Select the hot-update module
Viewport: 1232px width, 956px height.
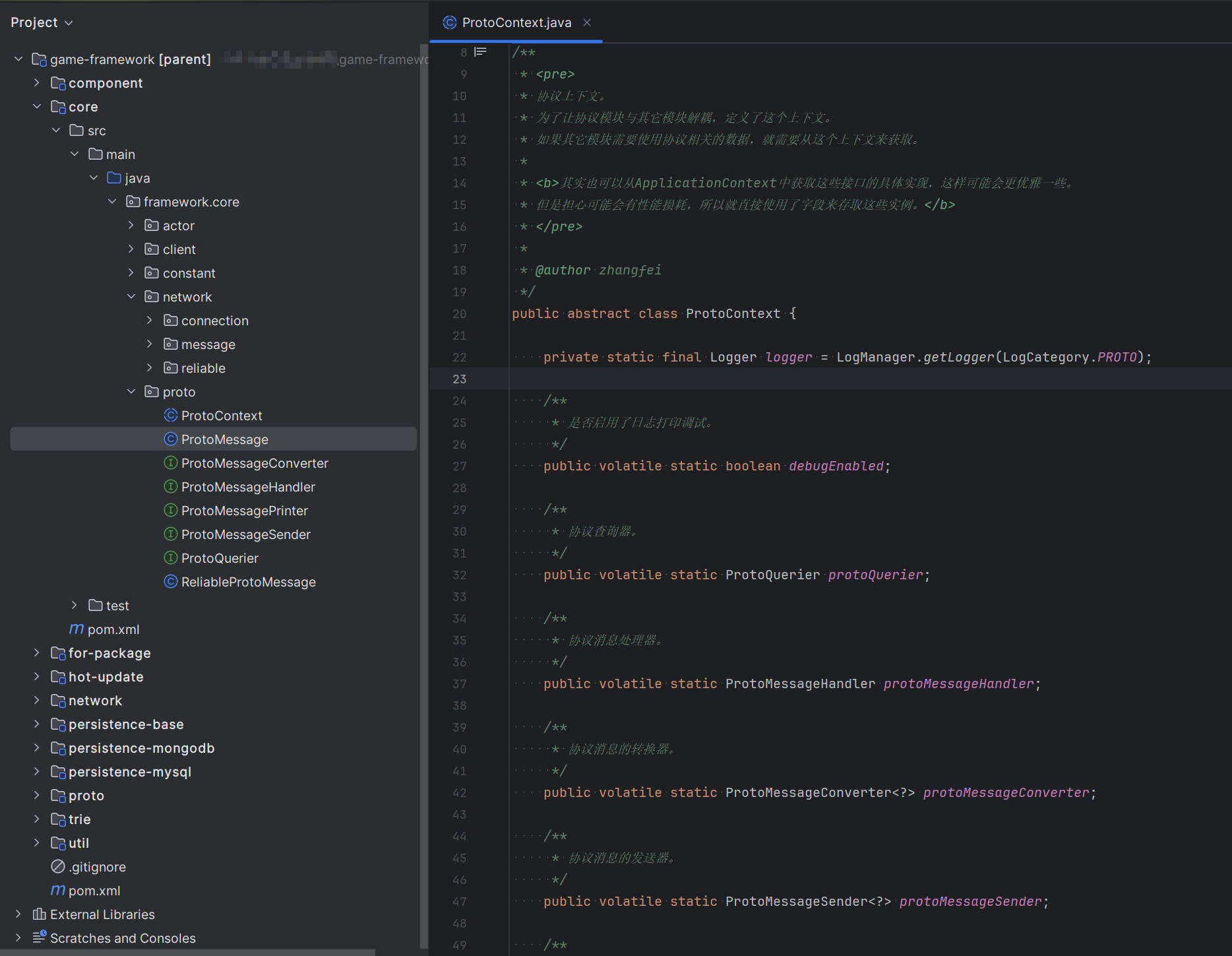tap(106, 676)
